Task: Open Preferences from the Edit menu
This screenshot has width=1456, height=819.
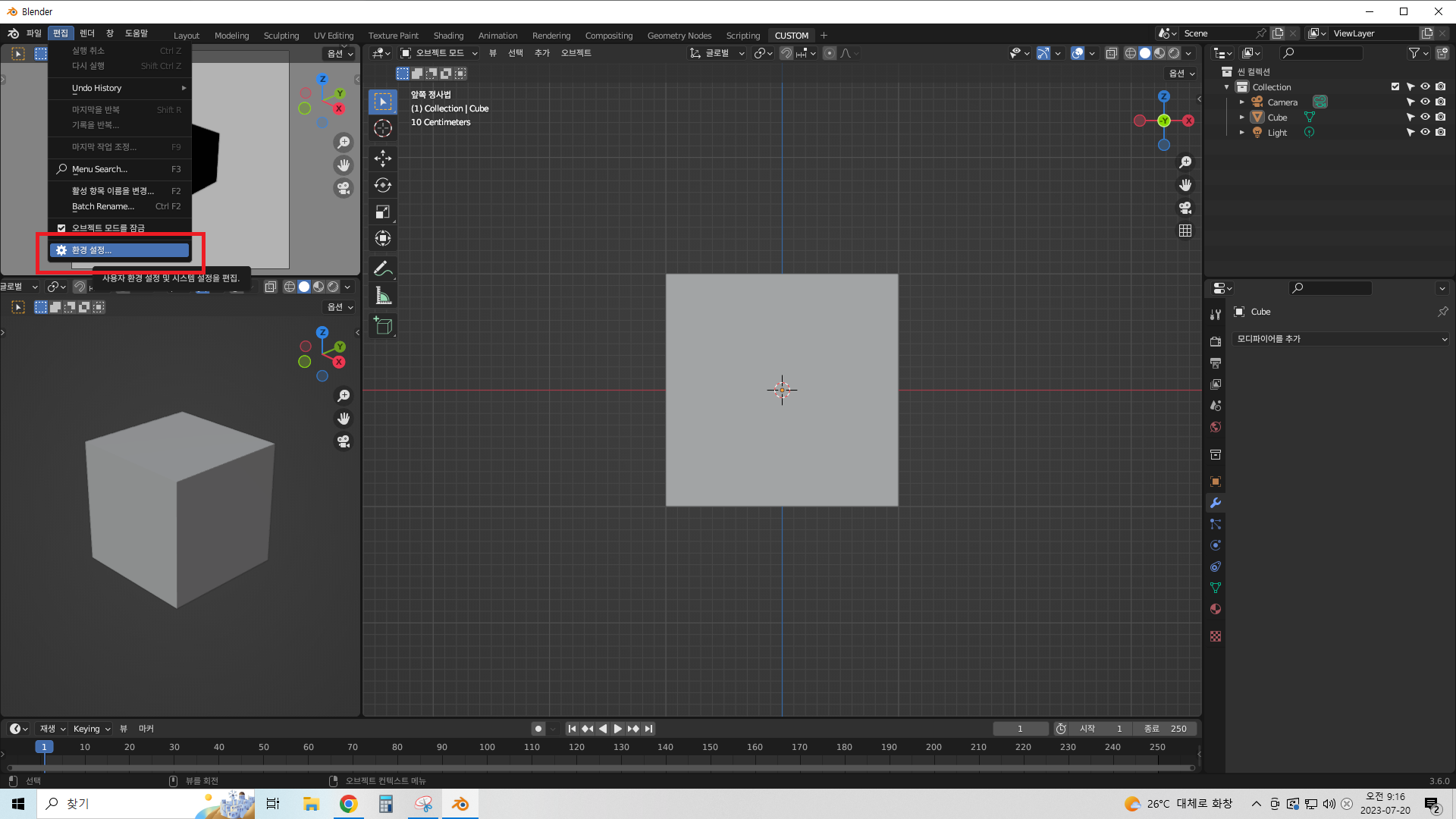Action: [x=120, y=250]
